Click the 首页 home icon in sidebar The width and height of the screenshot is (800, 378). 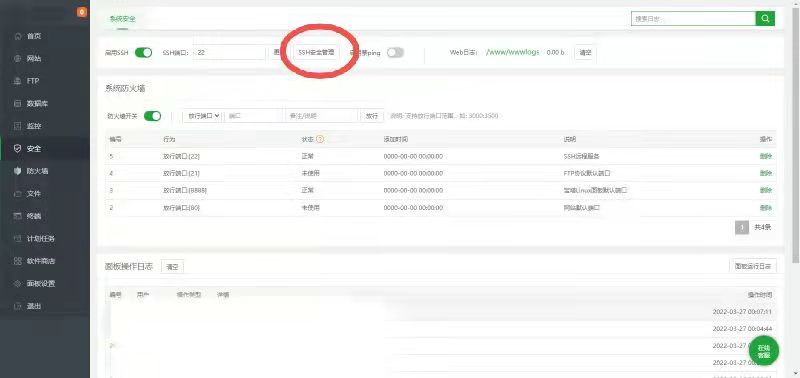[x=18, y=37]
